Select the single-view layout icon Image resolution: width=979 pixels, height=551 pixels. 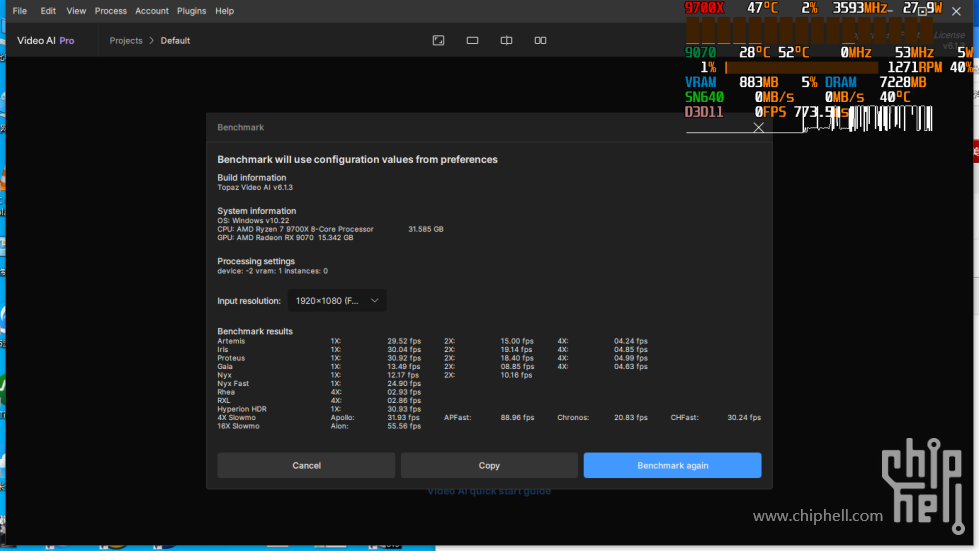pyautogui.click(x=472, y=41)
